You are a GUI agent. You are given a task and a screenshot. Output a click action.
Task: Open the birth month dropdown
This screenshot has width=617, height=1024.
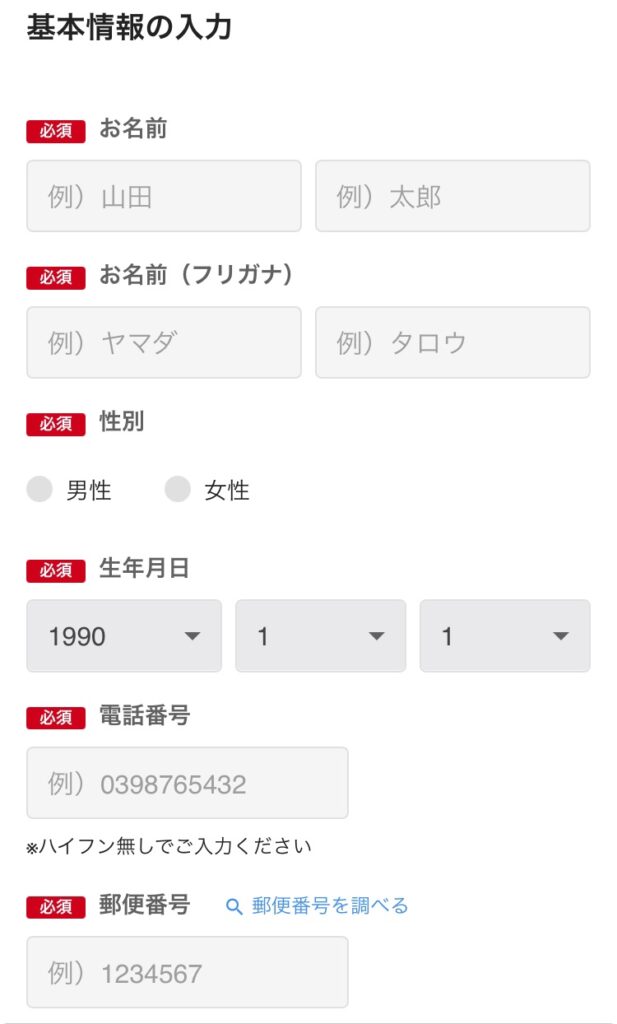click(x=320, y=636)
